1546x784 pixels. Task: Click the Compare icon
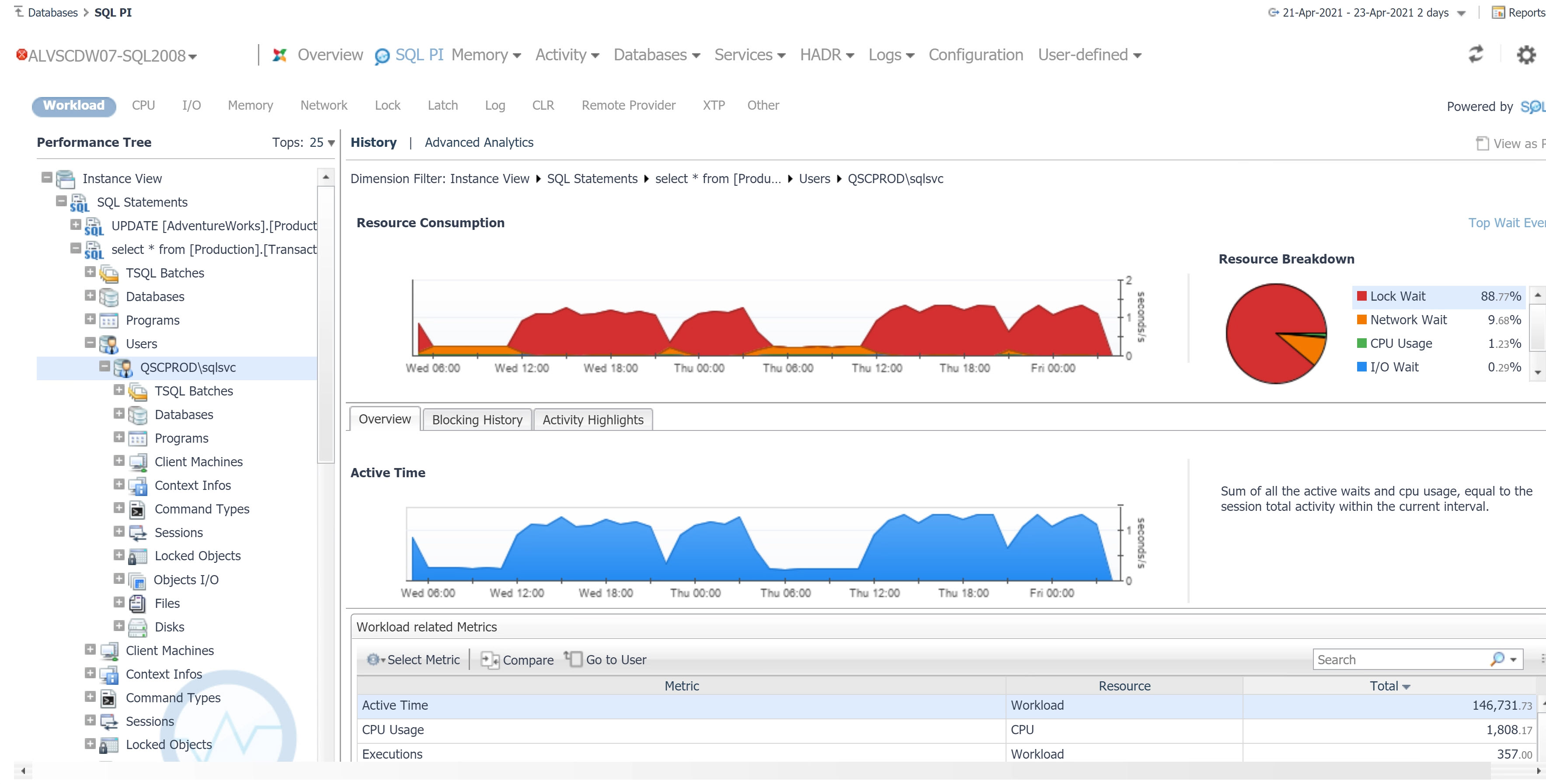coord(490,660)
